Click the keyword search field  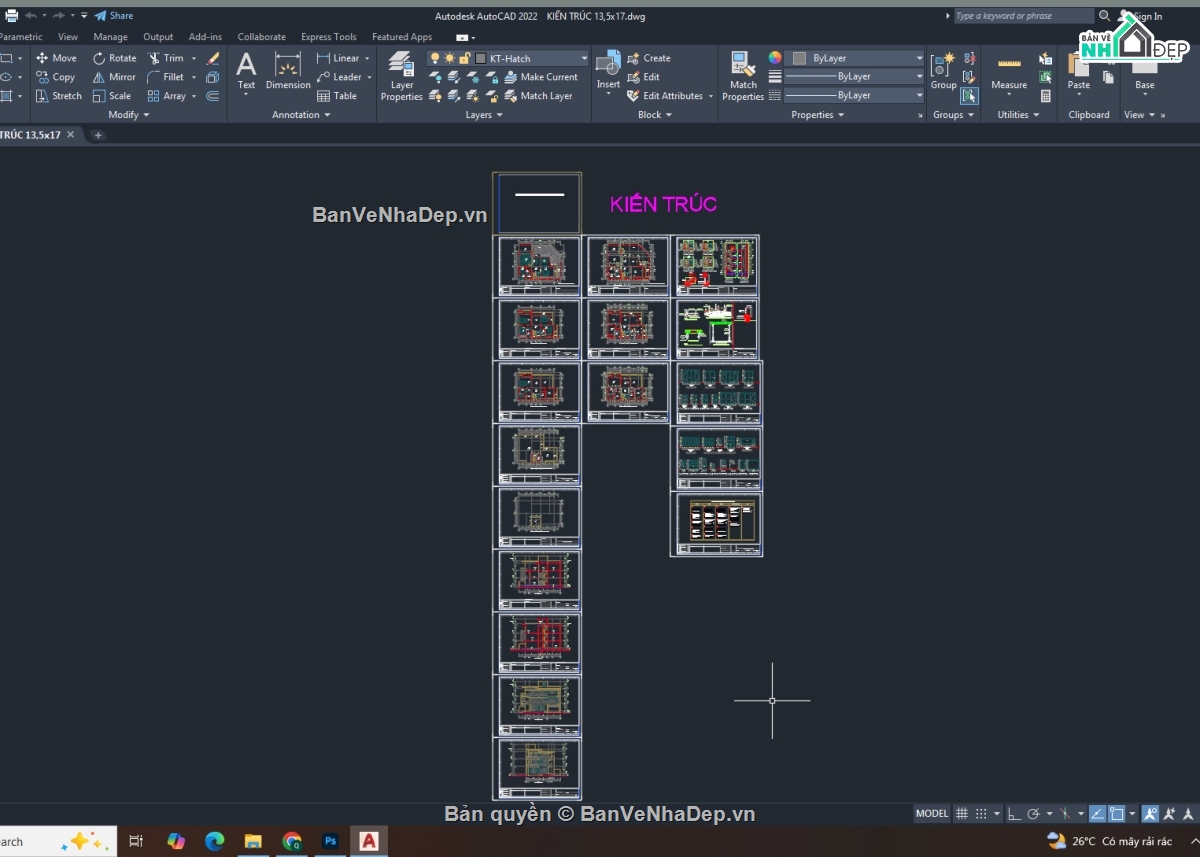1022,16
